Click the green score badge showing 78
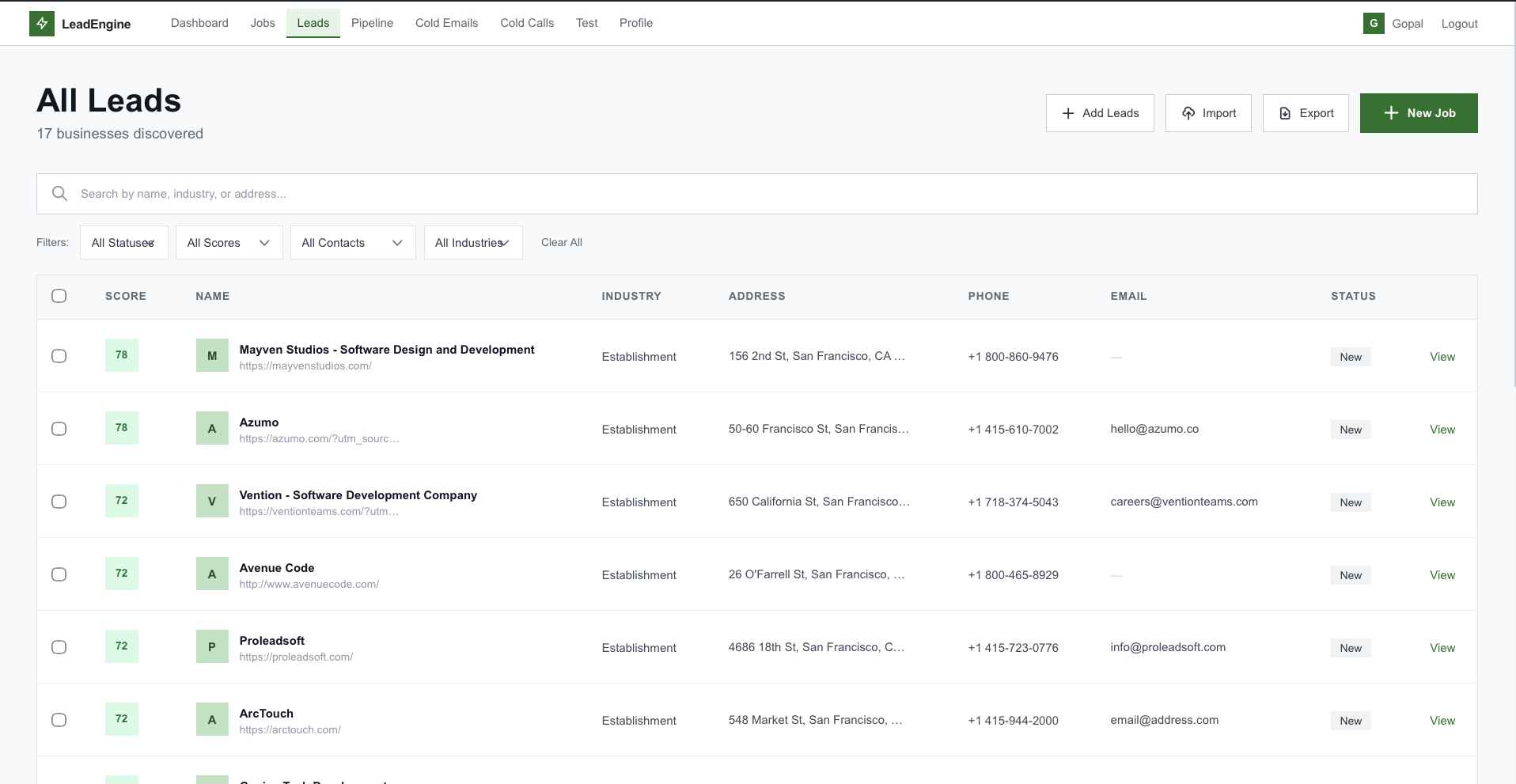 [122, 355]
